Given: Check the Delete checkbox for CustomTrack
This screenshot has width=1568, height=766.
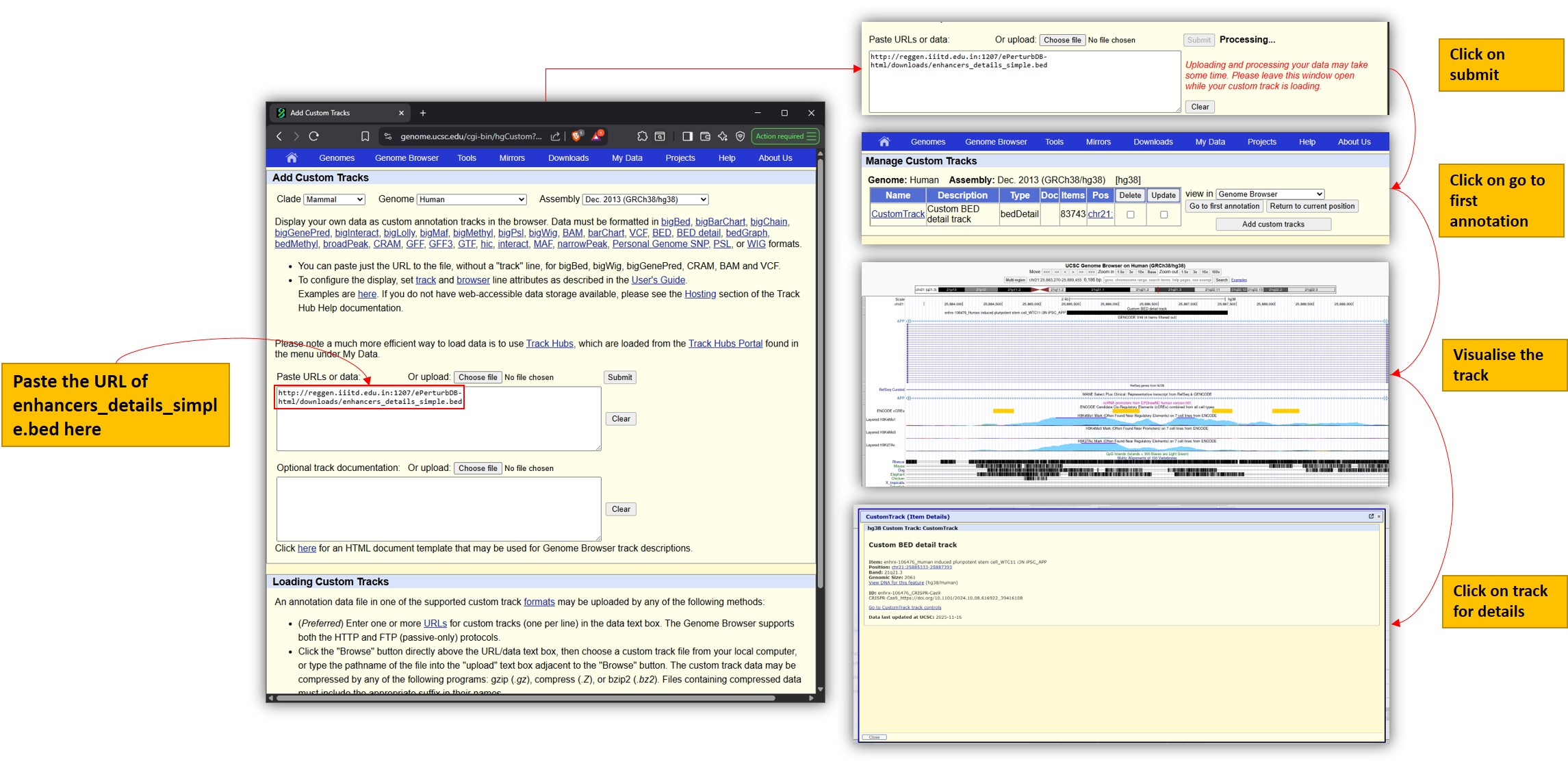Looking at the screenshot, I should 1130,214.
